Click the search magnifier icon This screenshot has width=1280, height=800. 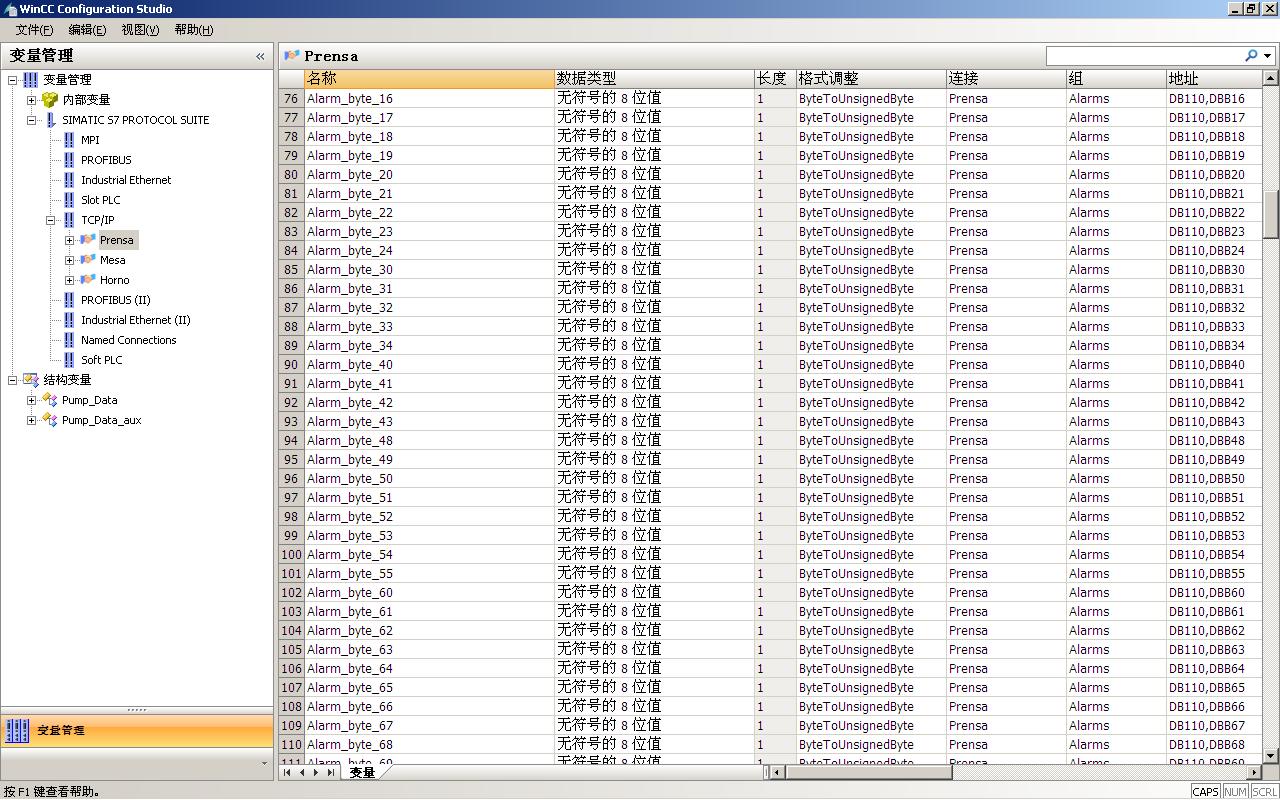(1251, 56)
